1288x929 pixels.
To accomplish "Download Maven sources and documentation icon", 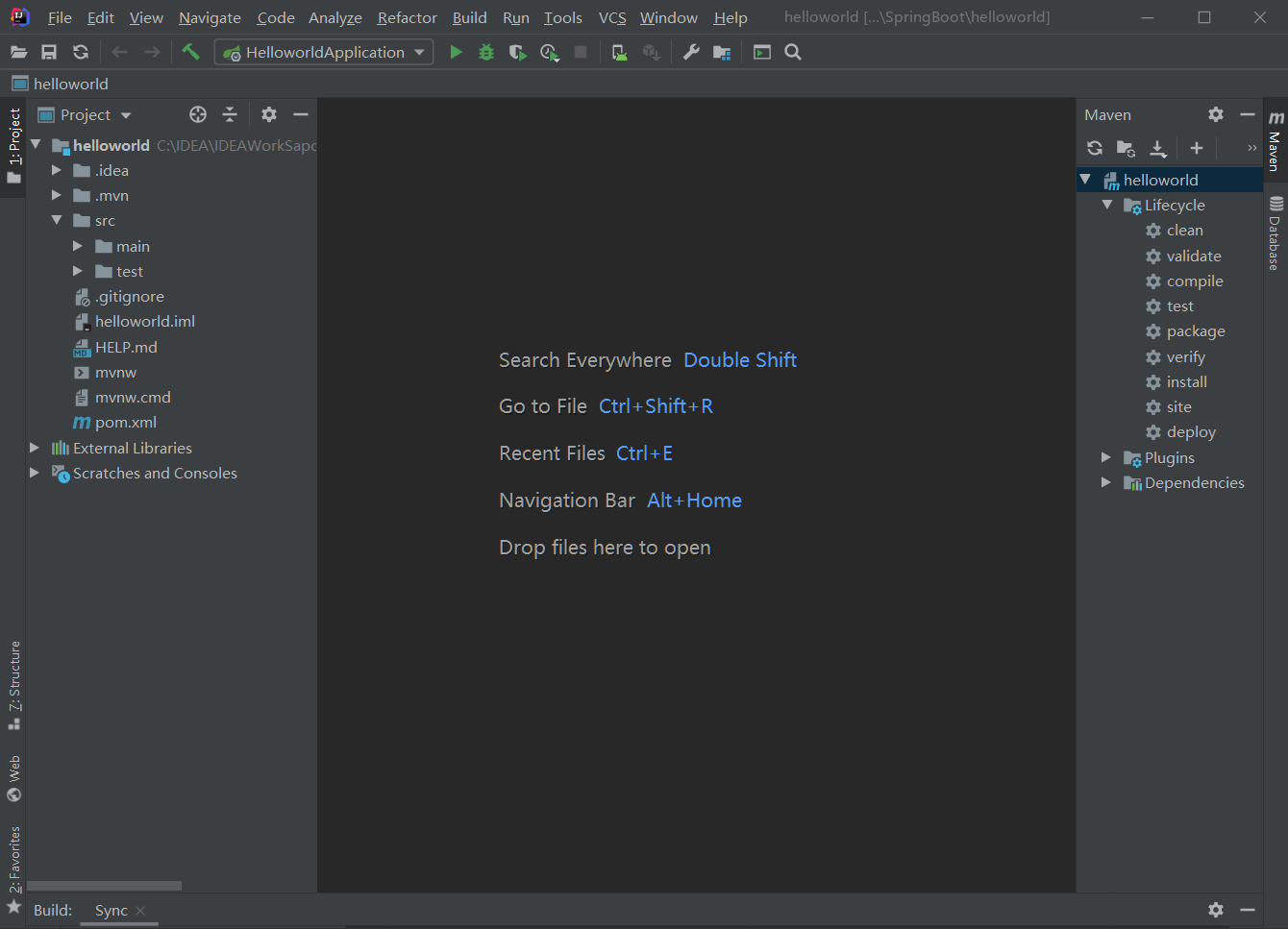I will [1158, 148].
